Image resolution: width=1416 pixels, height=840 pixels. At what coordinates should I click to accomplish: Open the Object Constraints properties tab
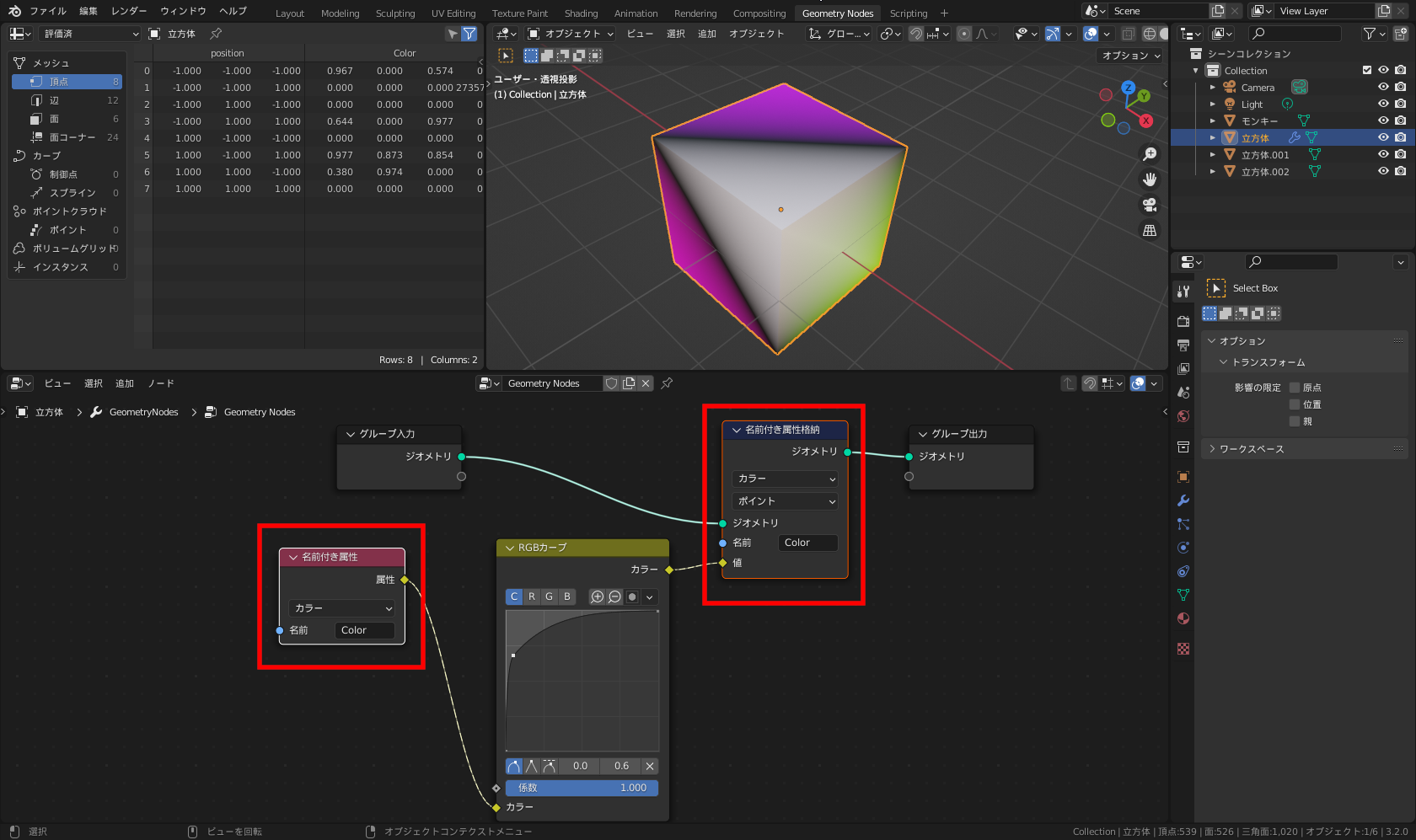1183,571
